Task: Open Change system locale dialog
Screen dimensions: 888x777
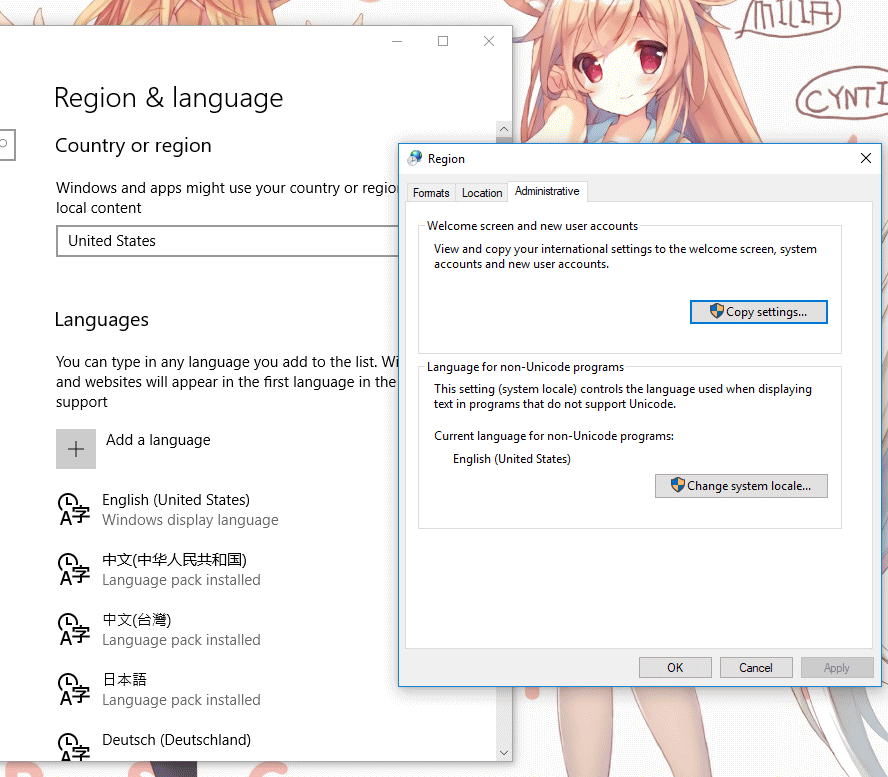Action: (741, 486)
